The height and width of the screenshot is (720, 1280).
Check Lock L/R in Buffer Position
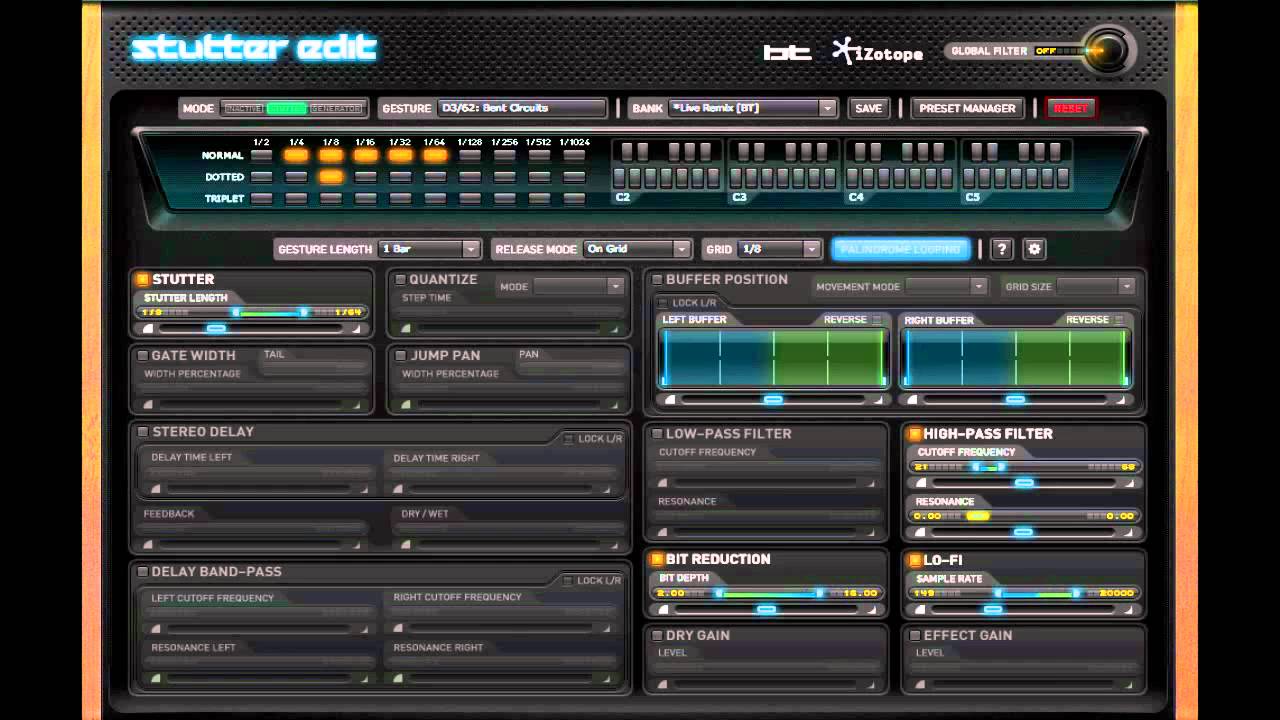coord(662,303)
